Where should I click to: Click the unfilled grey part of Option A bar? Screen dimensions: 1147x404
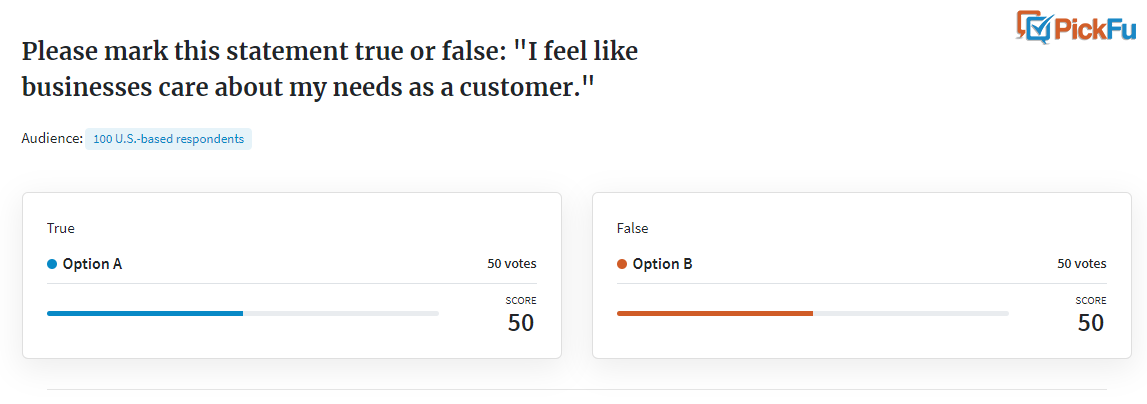pyautogui.click(x=341, y=313)
